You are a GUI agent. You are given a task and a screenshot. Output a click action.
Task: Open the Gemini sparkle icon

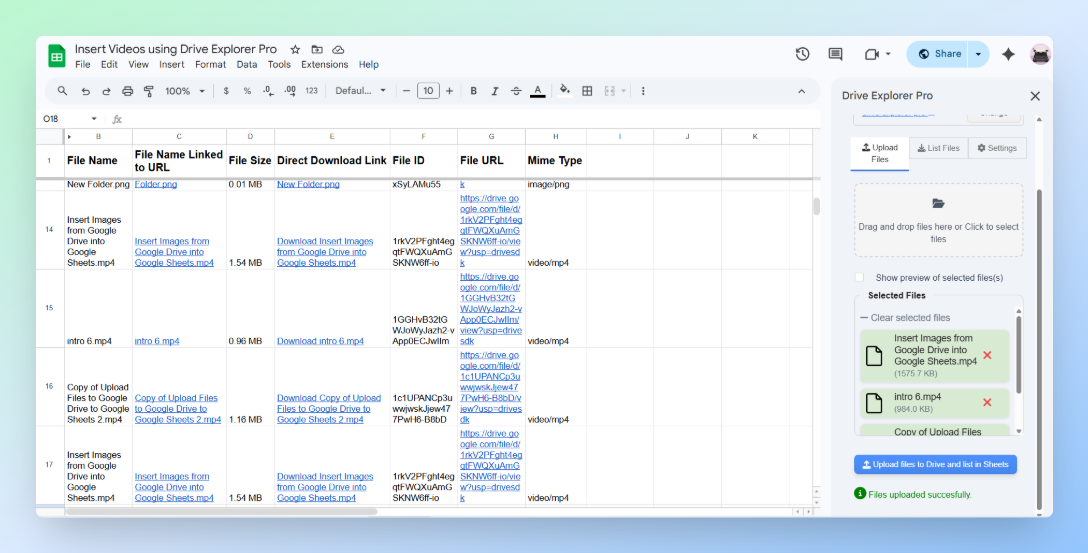1008,54
